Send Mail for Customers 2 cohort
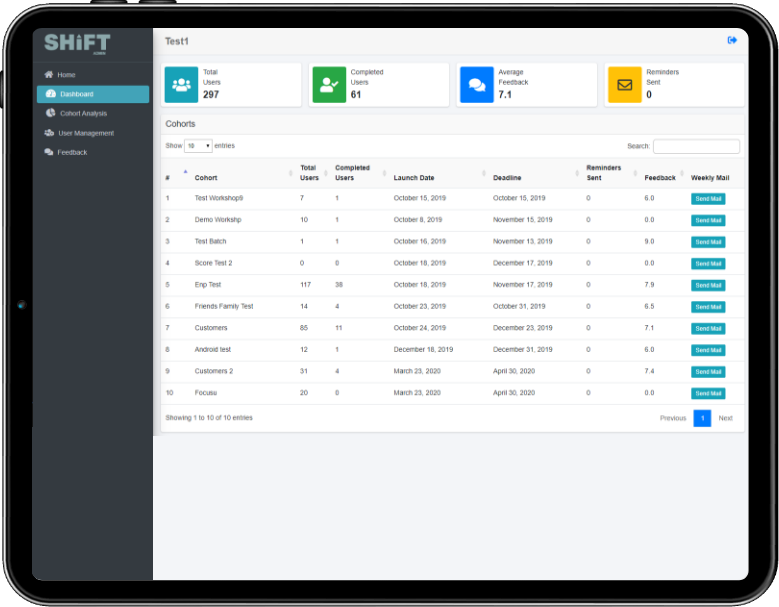This screenshot has width=779, height=607. 708,372
